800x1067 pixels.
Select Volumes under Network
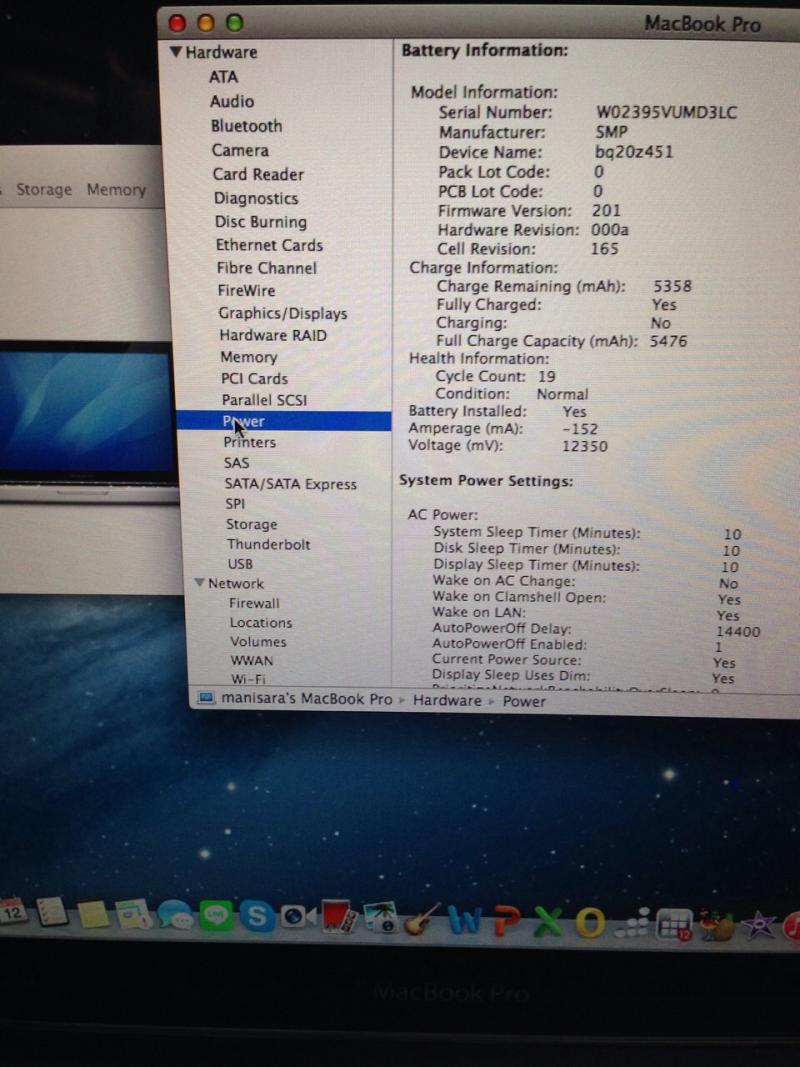pyautogui.click(x=259, y=642)
